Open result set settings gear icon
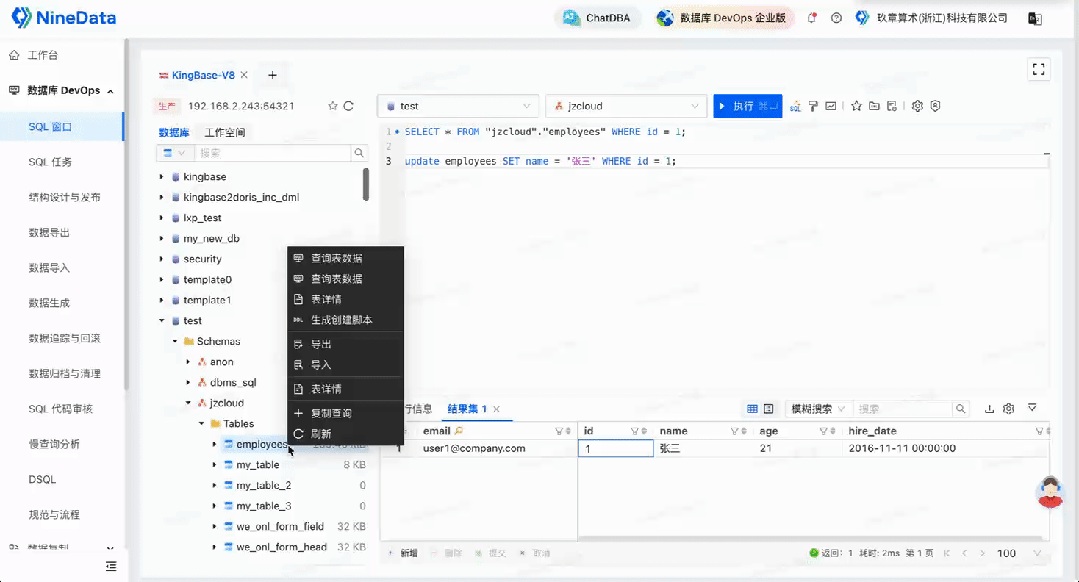Screen dimensions: 1079x582 (1009, 409)
